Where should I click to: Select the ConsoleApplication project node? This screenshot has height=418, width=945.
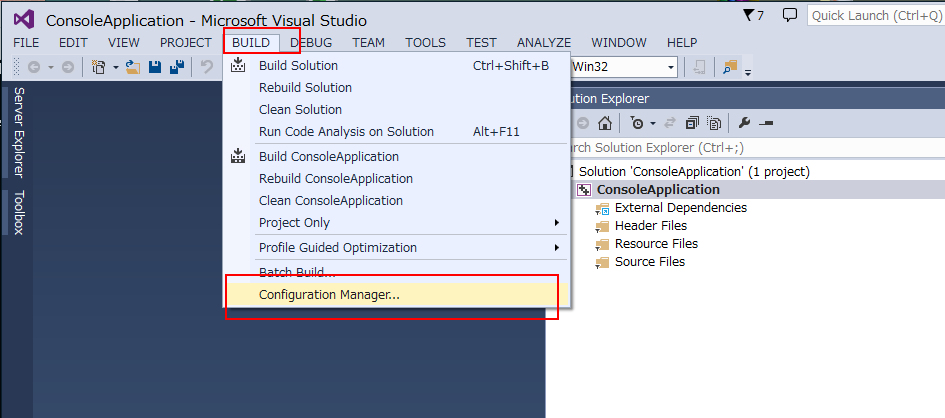point(658,190)
